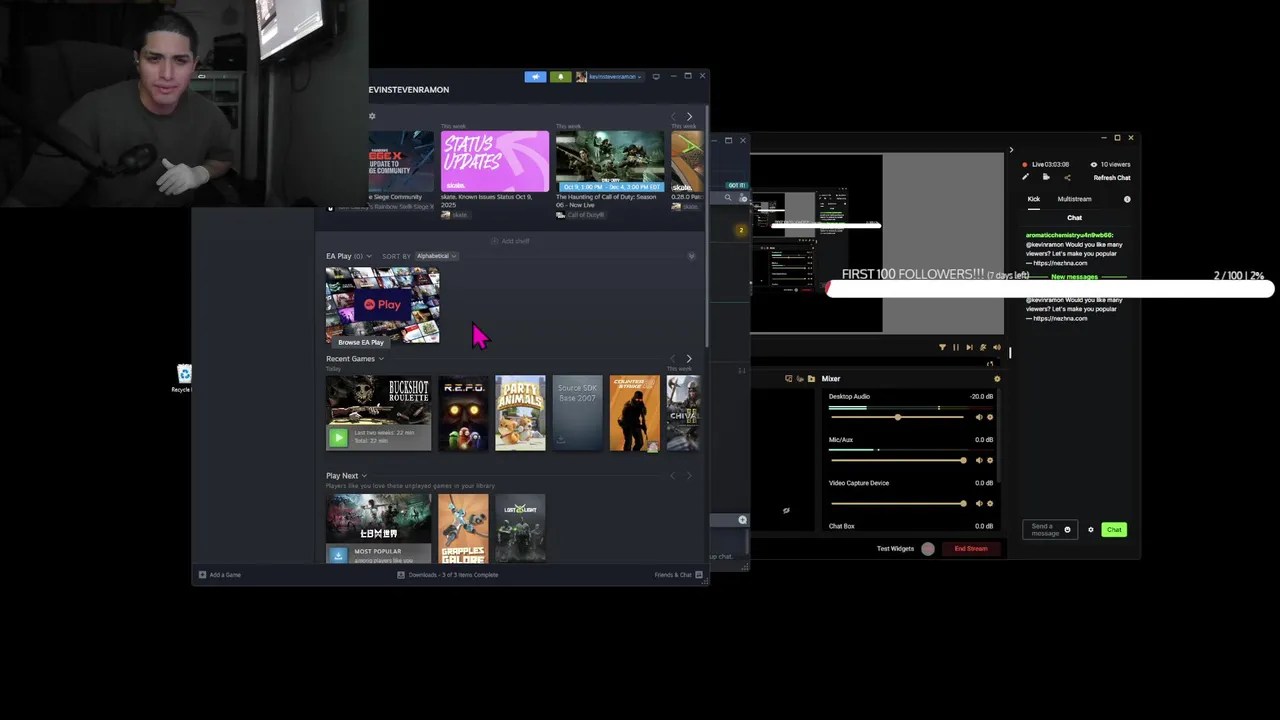Click the Steam Downloads status icon

[401, 575]
